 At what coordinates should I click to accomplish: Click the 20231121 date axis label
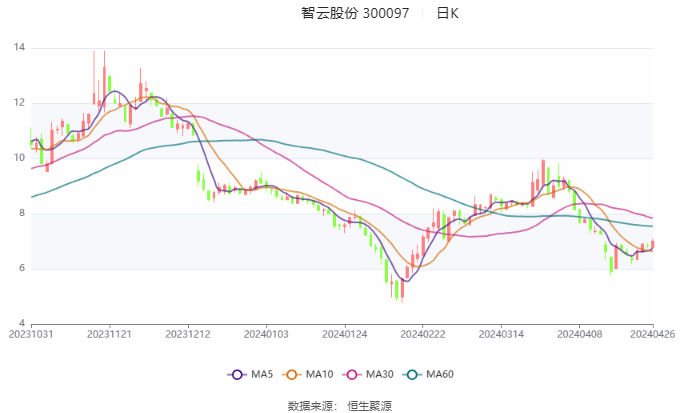click(x=109, y=334)
